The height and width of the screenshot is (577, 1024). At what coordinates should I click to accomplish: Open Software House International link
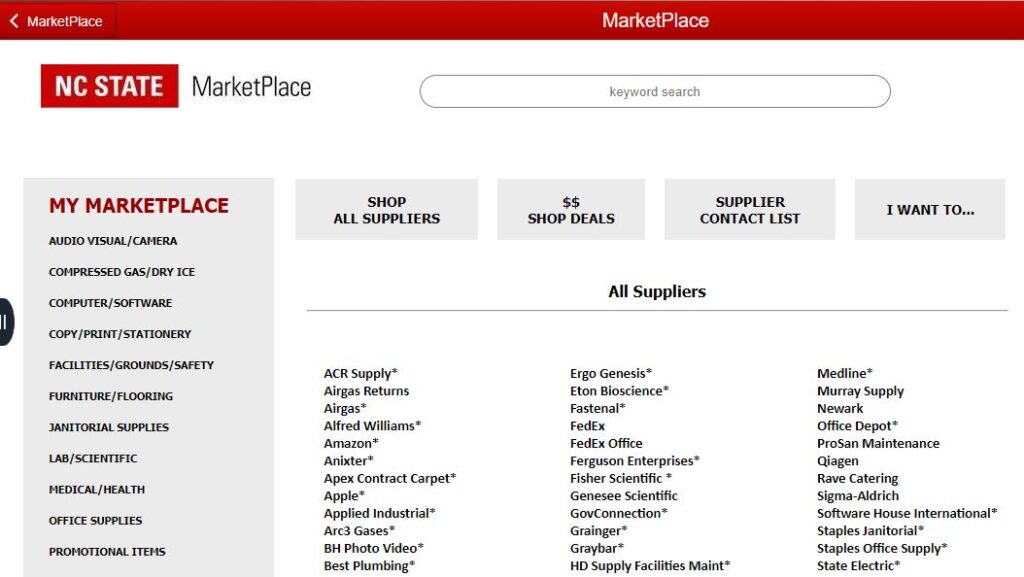click(907, 513)
